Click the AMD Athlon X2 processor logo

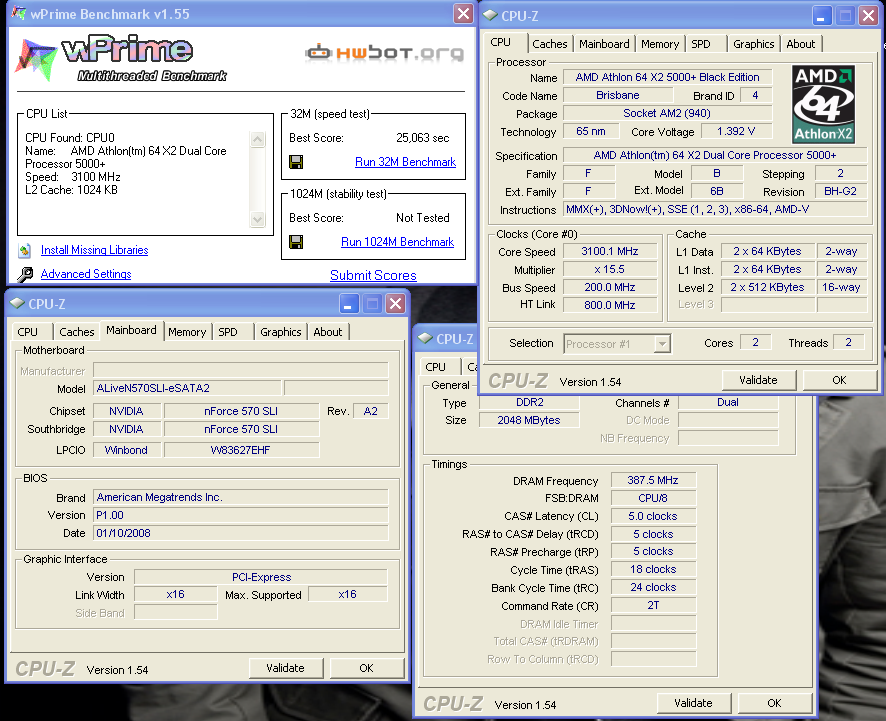[823, 104]
